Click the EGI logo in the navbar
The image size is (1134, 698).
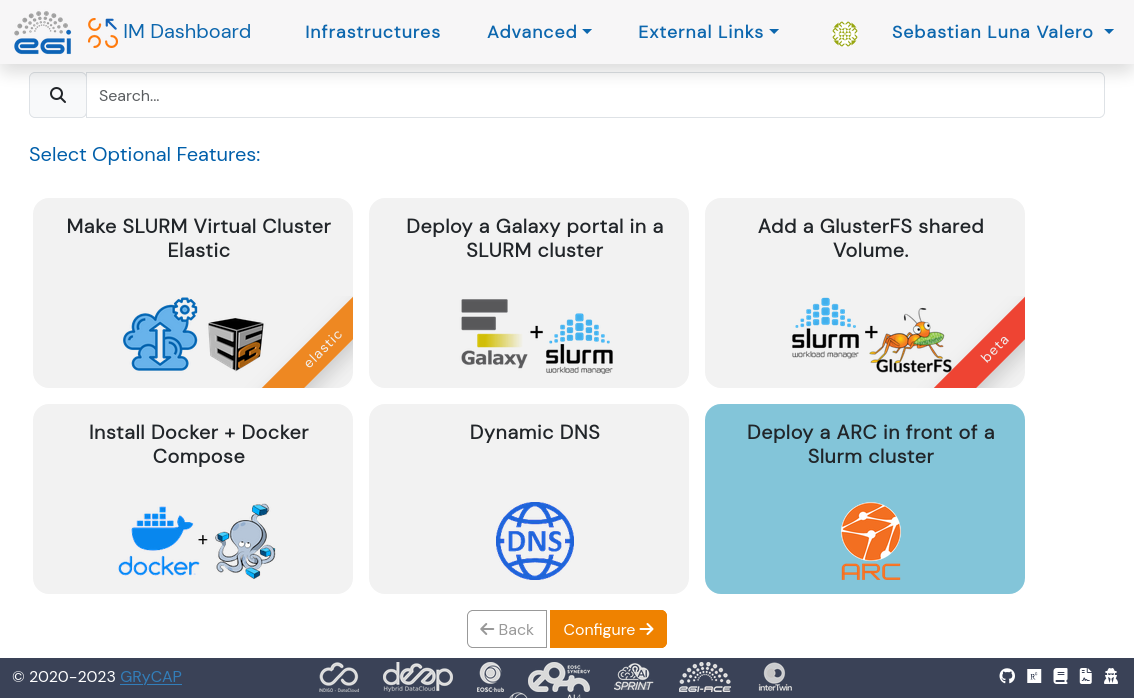tap(43, 33)
